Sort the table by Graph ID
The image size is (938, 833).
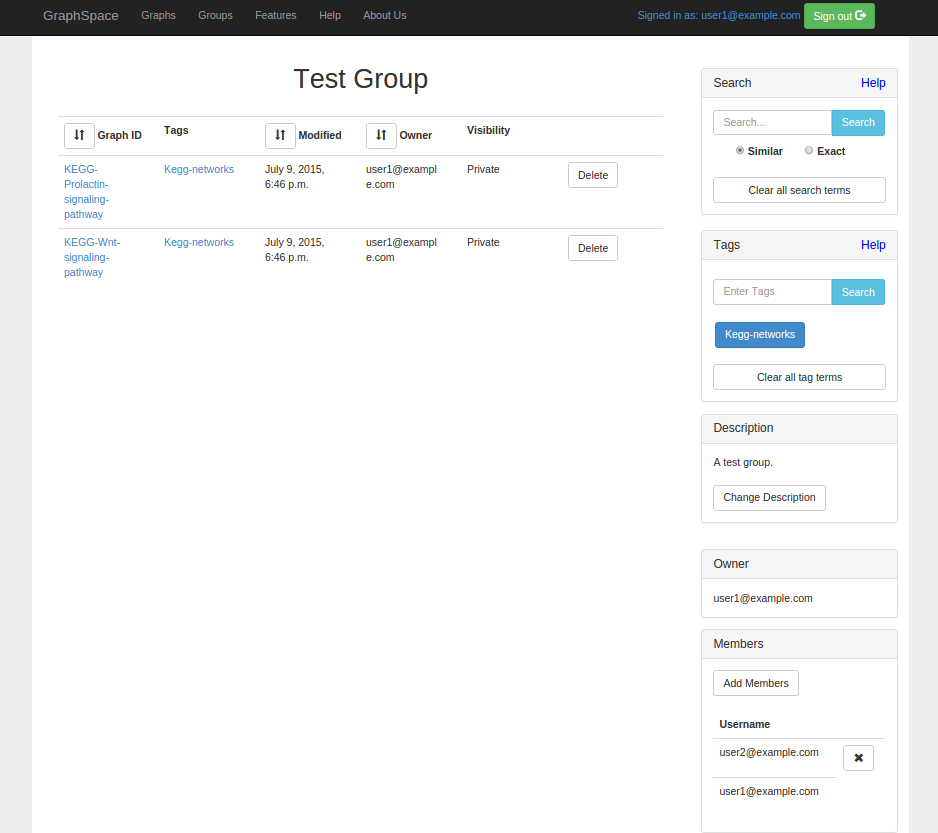coord(79,136)
